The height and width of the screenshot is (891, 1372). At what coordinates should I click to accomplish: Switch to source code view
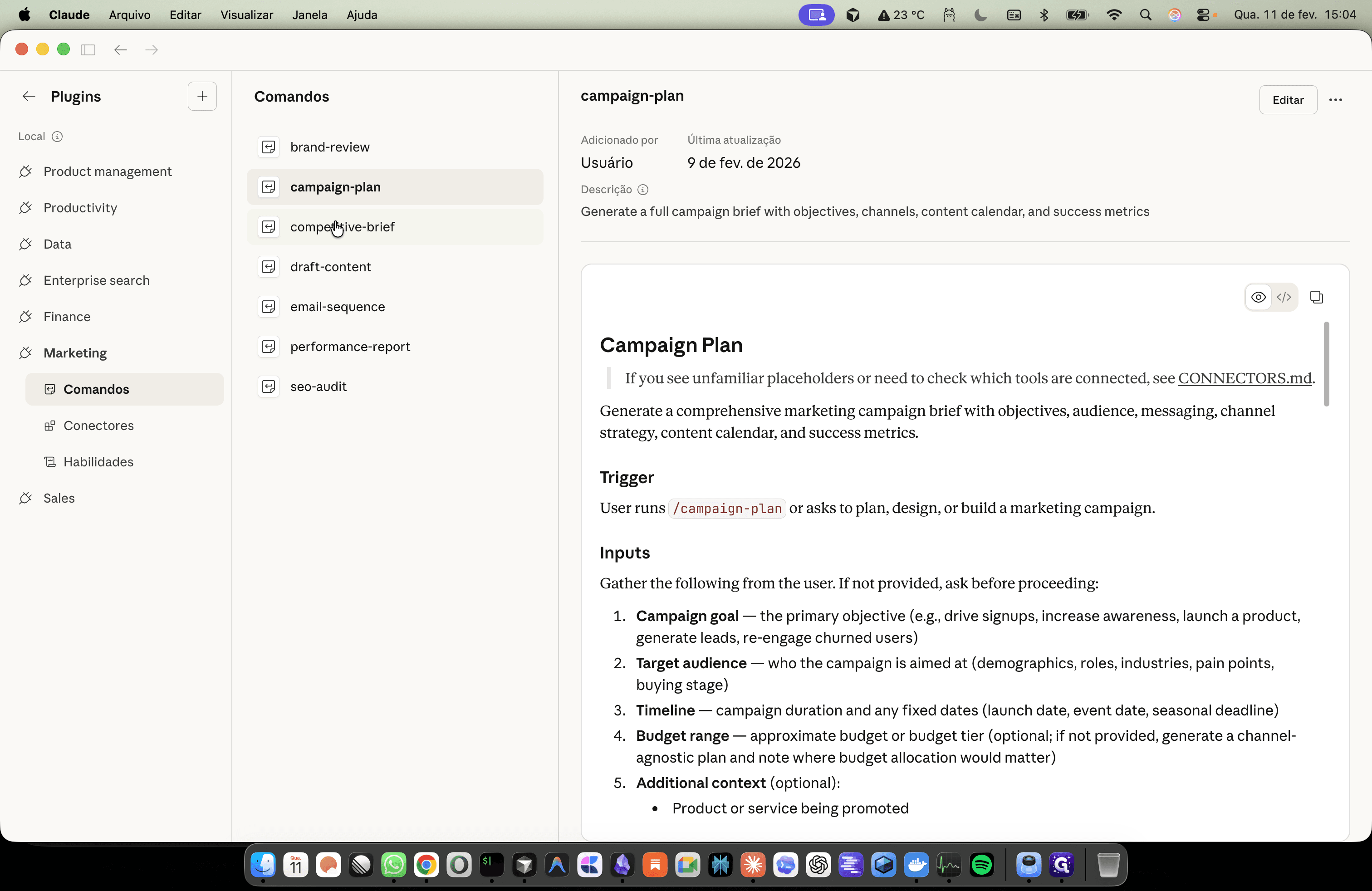point(1284,297)
